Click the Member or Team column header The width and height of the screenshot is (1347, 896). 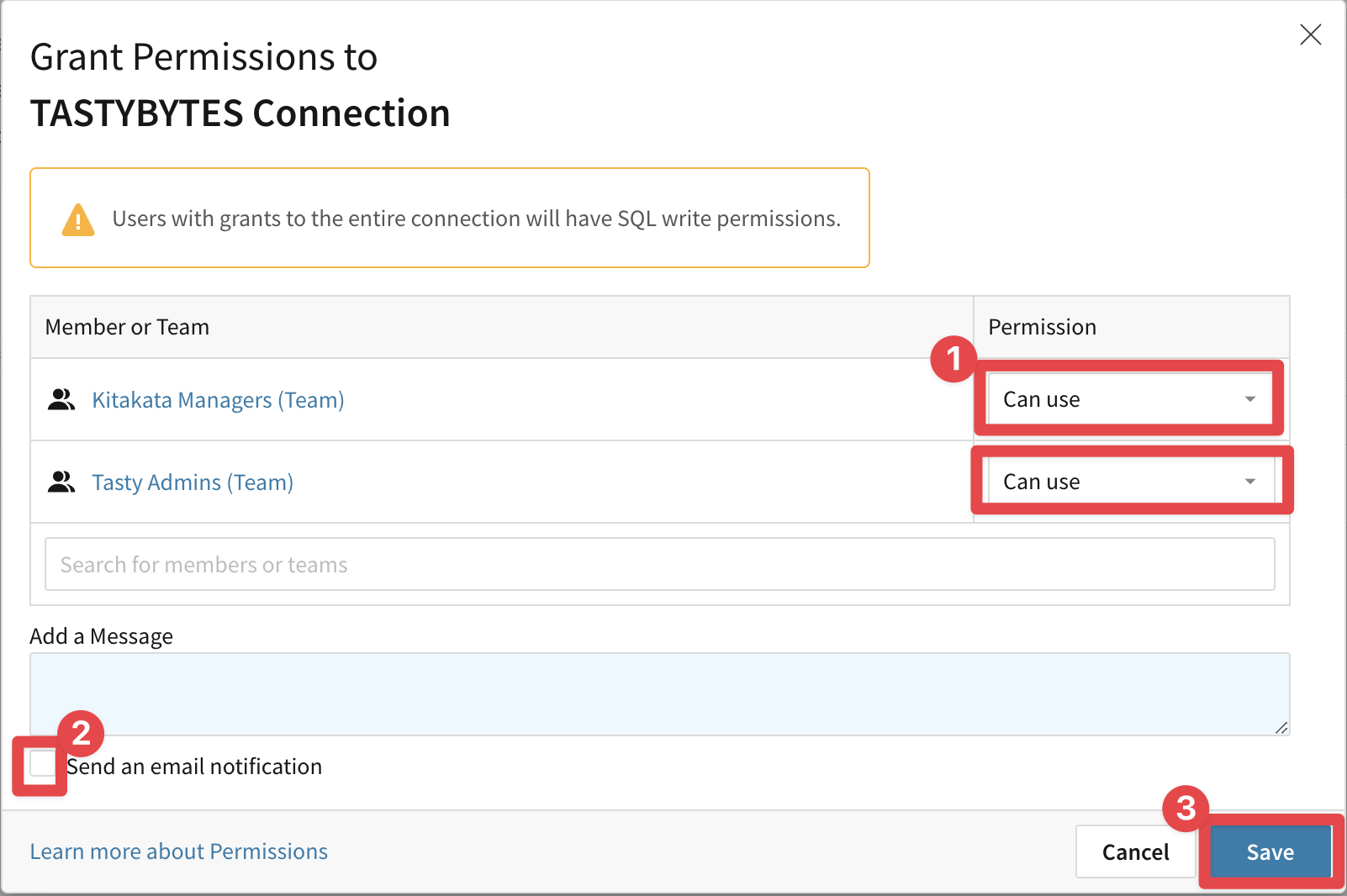[x=127, y=327]
